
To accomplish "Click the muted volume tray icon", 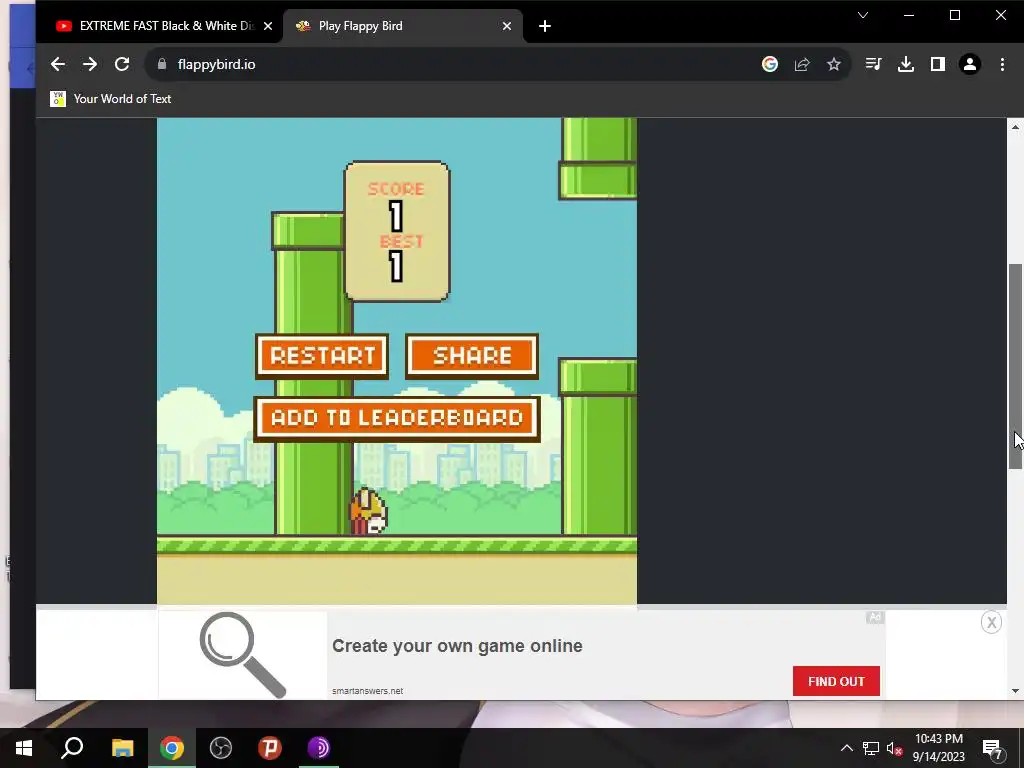I will click(x=895, y=748).
